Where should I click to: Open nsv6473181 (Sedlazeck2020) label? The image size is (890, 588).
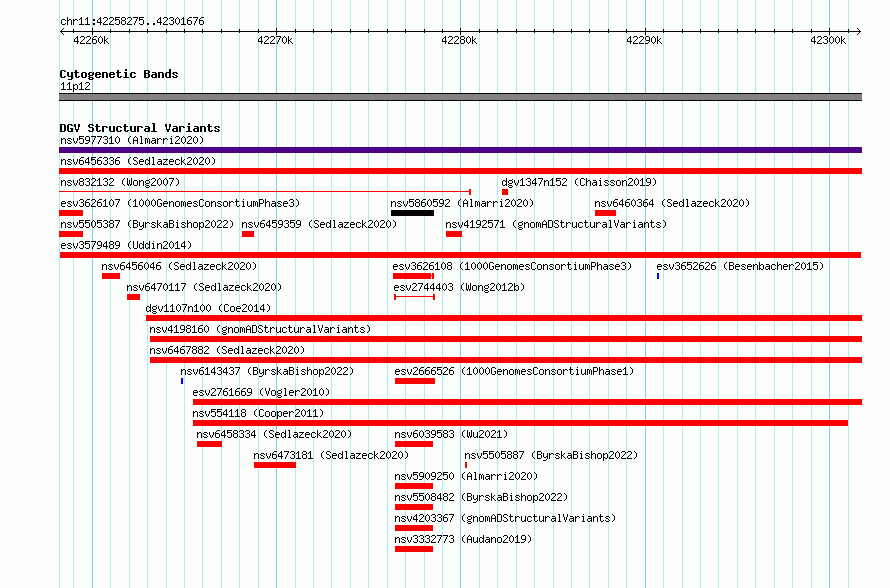(x=331, y=455)
